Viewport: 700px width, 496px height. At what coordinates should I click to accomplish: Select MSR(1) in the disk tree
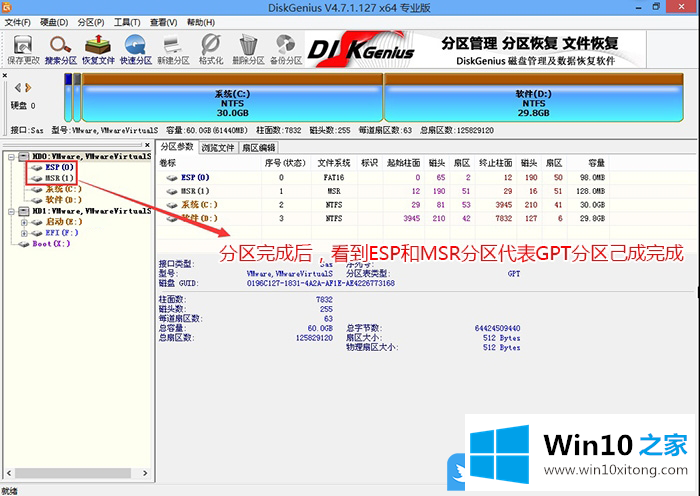tap(59, 178)
